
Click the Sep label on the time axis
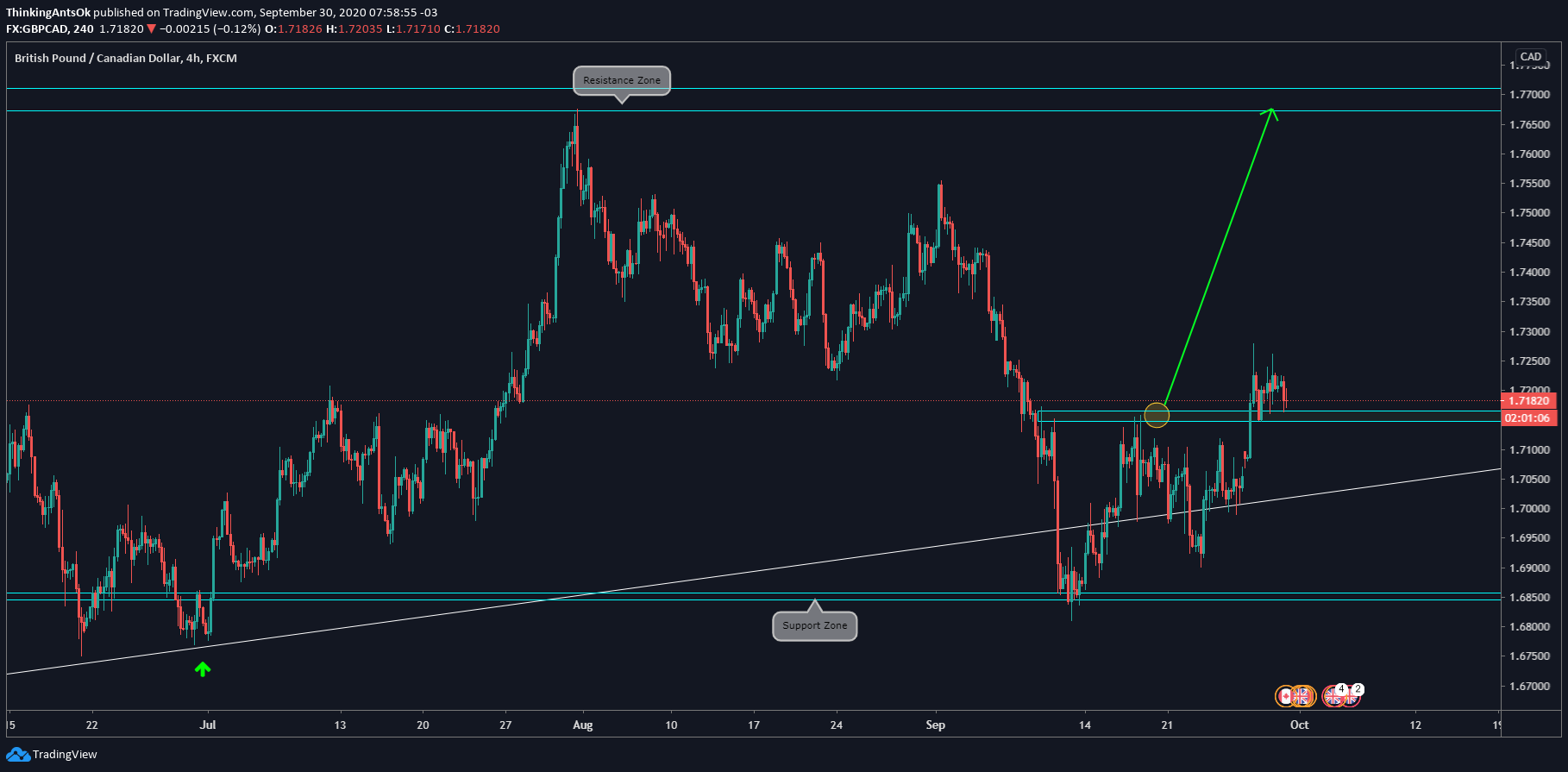coord(936,725)
